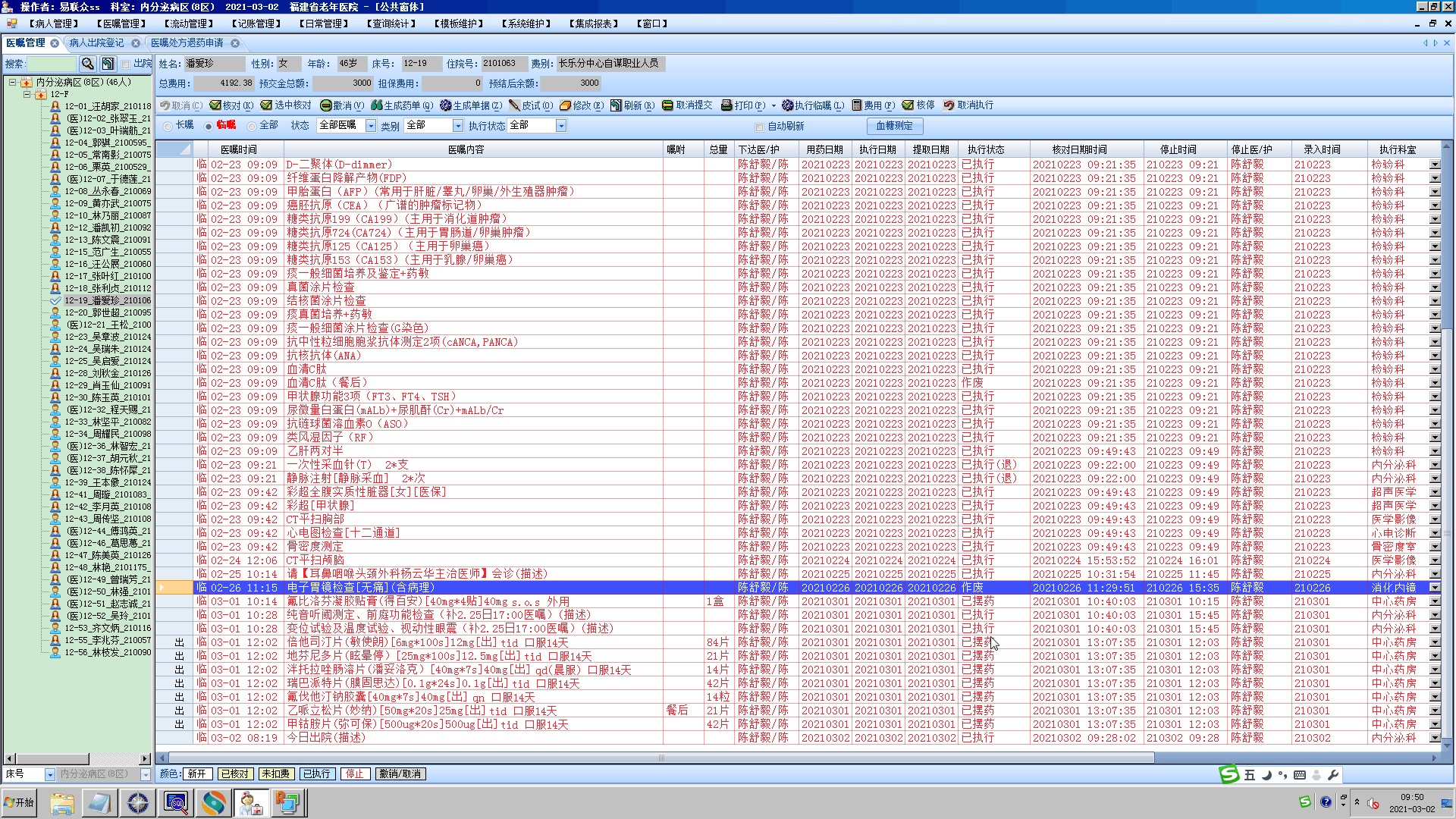Open the 执行状态 dropdown
Viewport: 1456px width, 819px height.
tap(561, 126)
